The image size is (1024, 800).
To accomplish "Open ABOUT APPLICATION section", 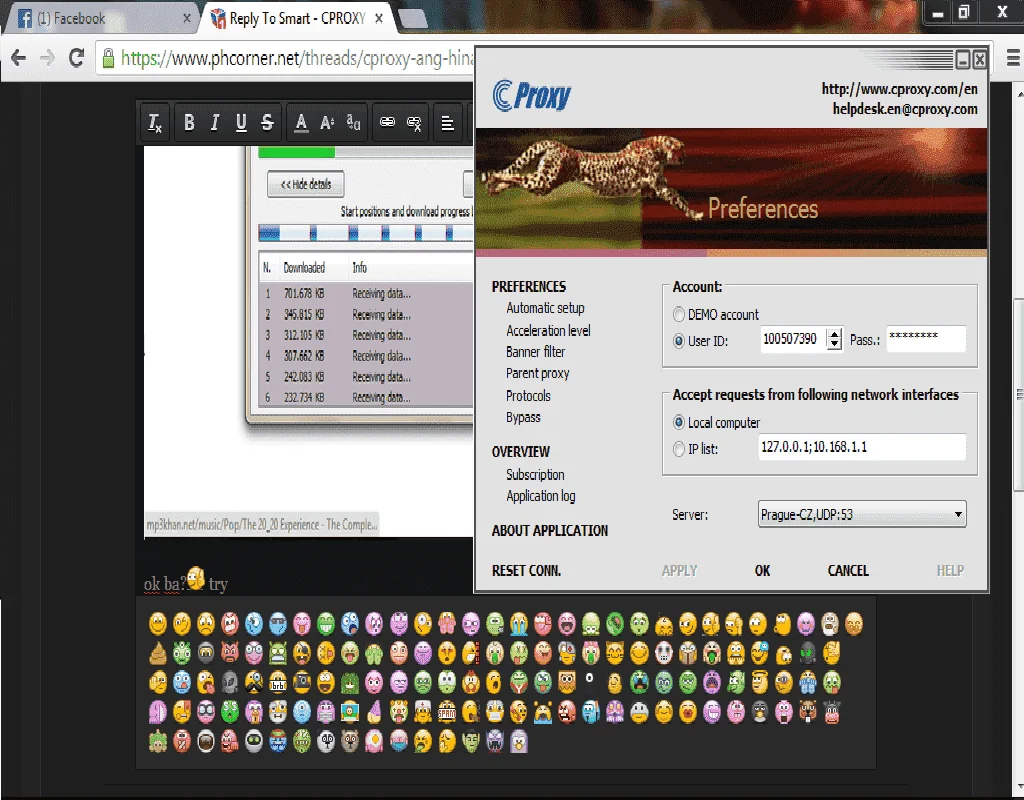I will click(550, 530).
